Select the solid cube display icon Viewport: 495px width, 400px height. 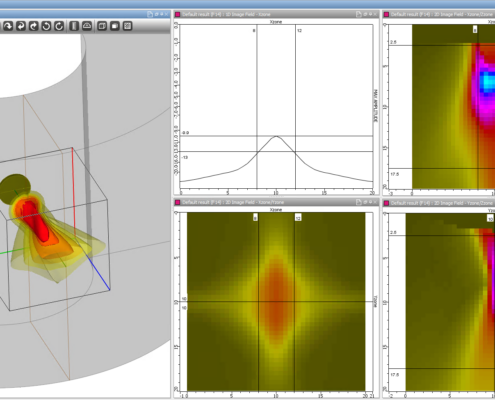[x=115, y=26]
